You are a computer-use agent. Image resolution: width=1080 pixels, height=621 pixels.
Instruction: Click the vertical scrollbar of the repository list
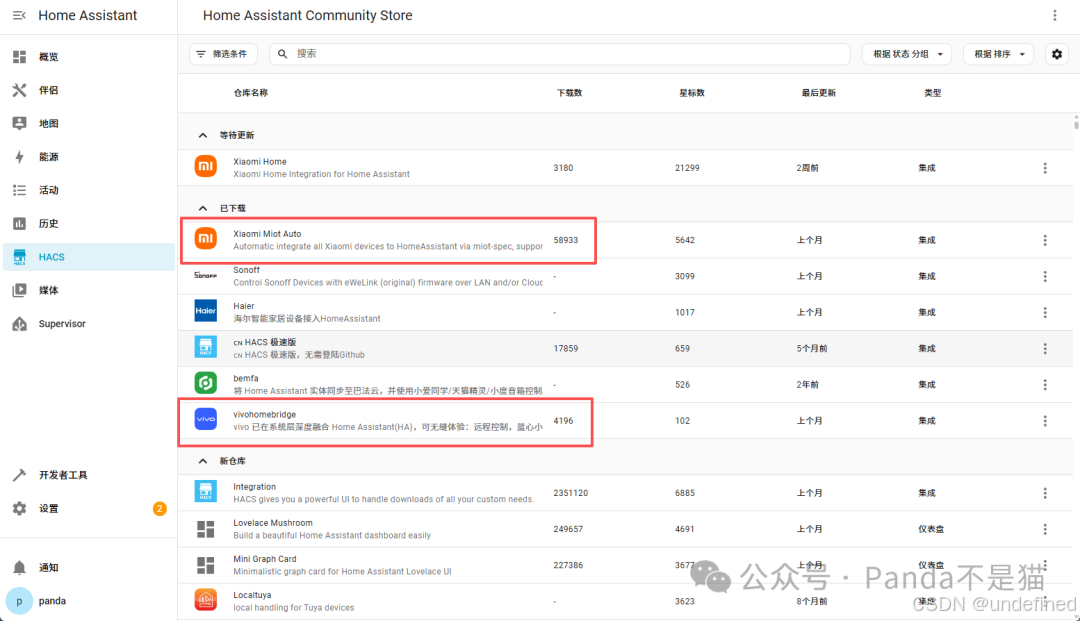click(x=1076, y=123)
